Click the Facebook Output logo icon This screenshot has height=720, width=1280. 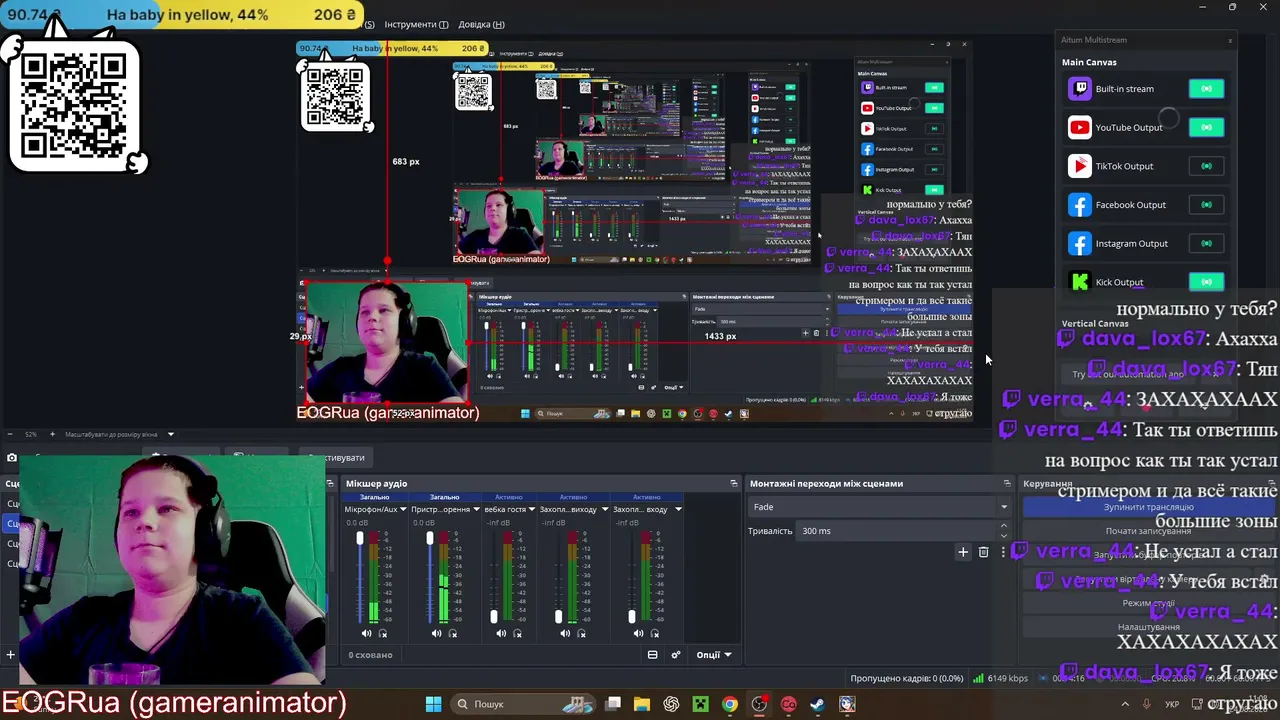[1079, 205]
